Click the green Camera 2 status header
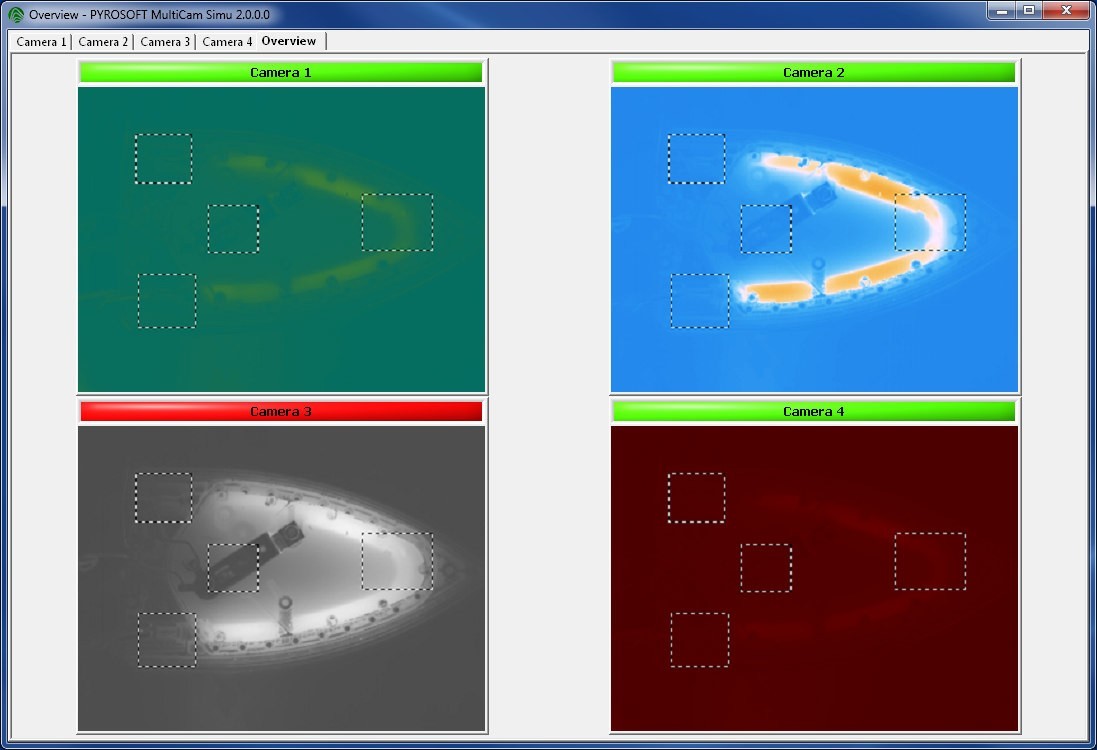The height and width of the screenshot is (750, 1097). 814,73
